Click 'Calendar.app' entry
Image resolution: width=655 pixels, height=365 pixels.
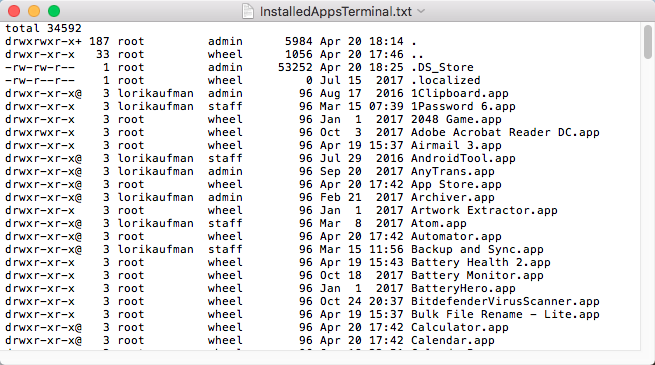(x=453, y=340)
